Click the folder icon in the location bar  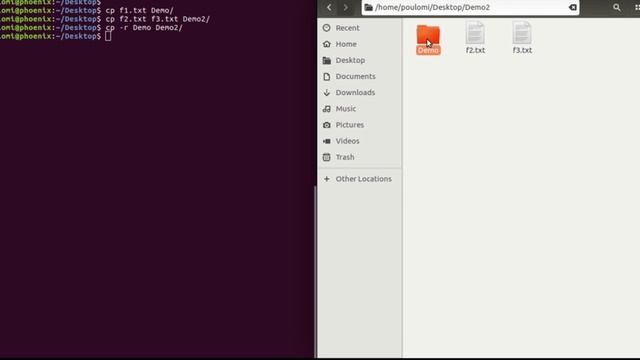369,7
